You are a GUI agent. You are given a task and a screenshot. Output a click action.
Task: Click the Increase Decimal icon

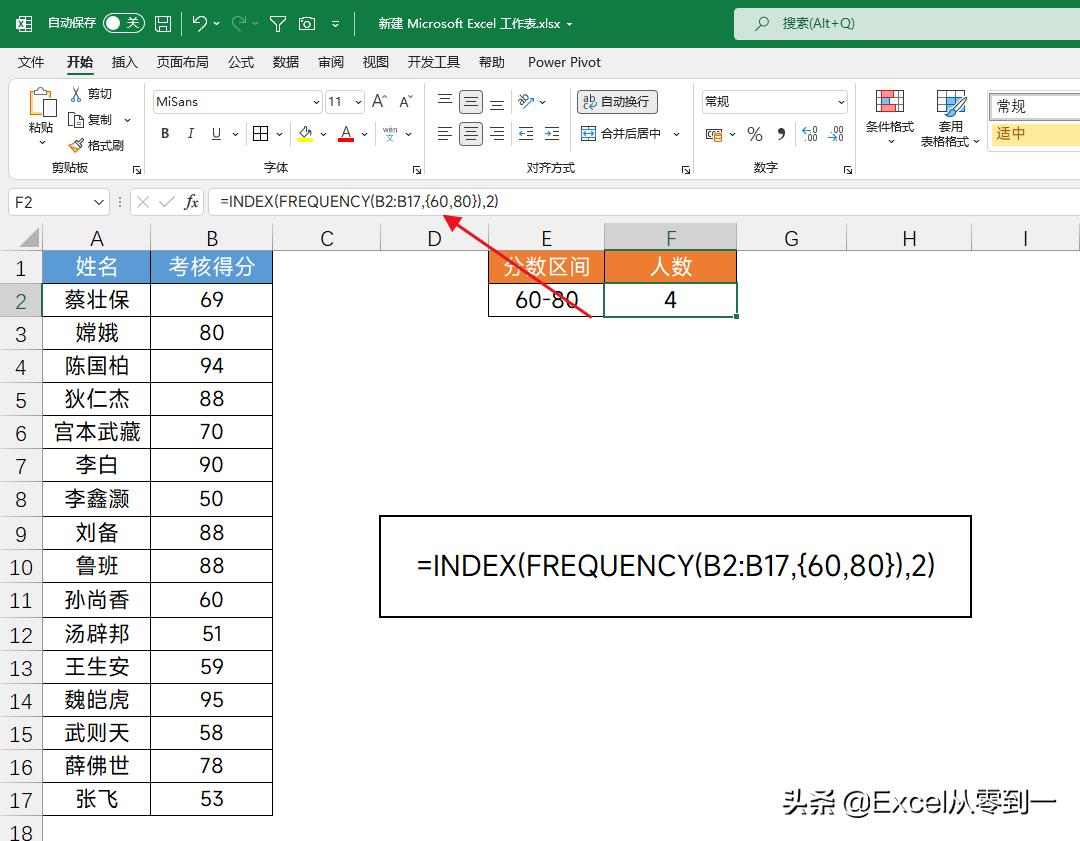coord(808,133)
